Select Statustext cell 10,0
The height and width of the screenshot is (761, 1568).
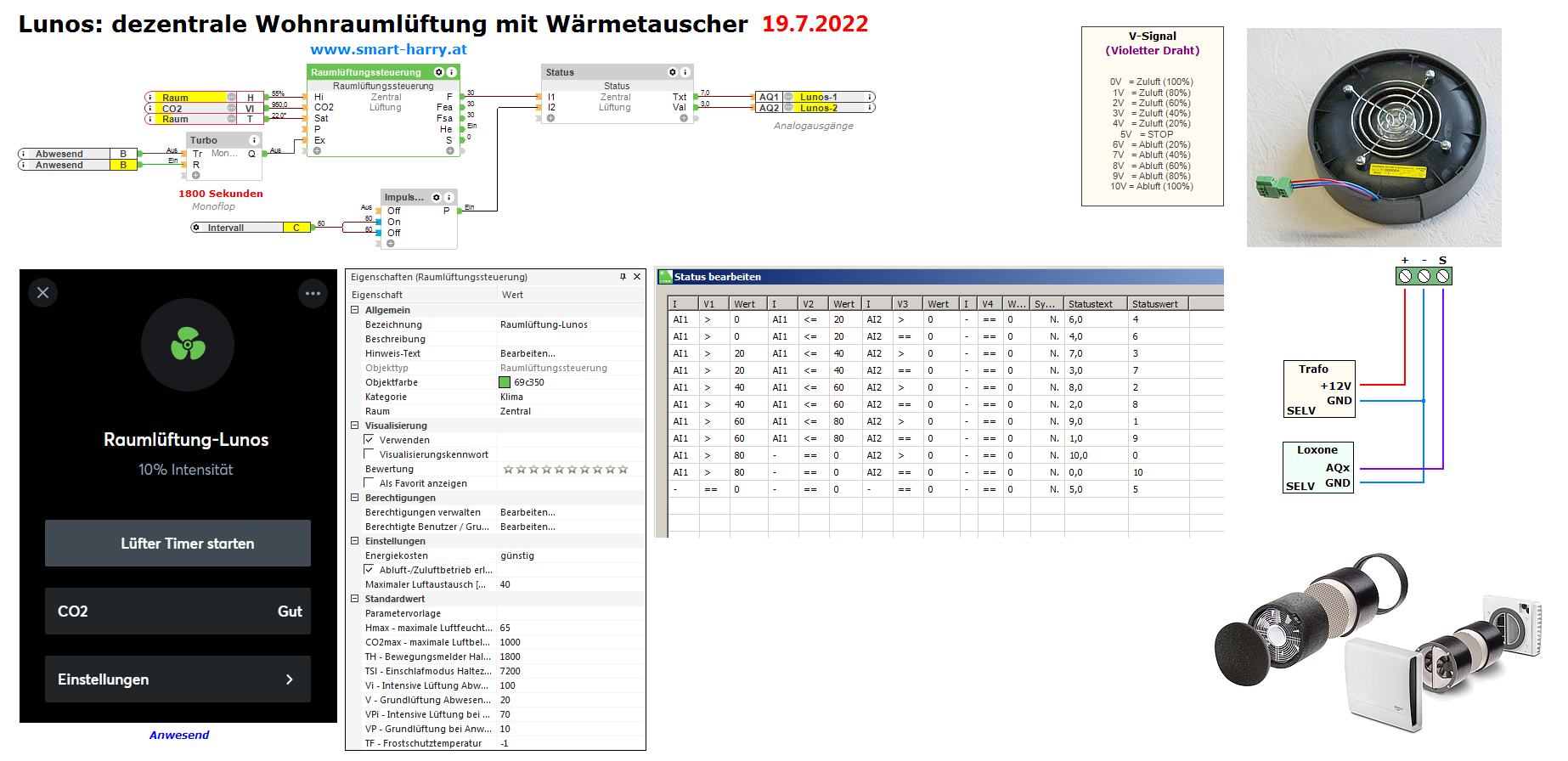click(x=1096, y=455)
